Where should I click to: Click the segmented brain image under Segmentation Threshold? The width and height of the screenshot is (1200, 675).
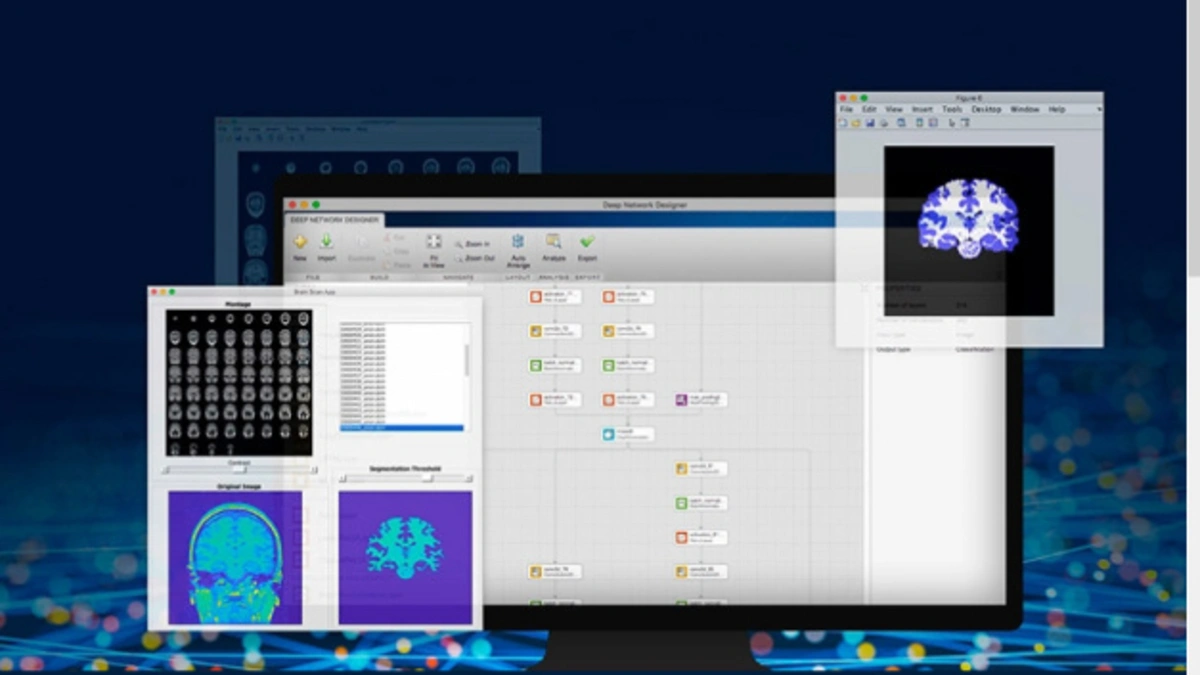click(x=405, y=558)
